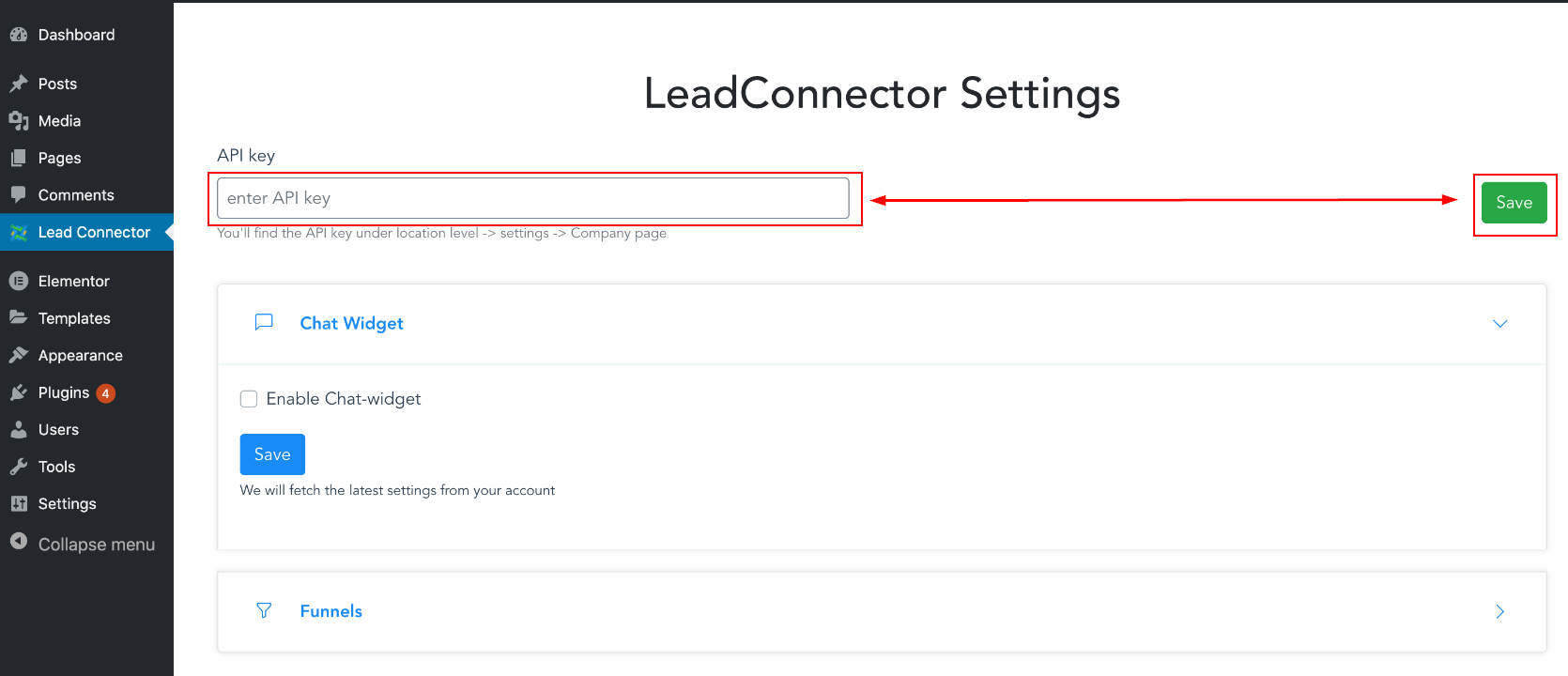Click the Media library icon
This screenshot has width=1568, height=676.
(19, 121)
